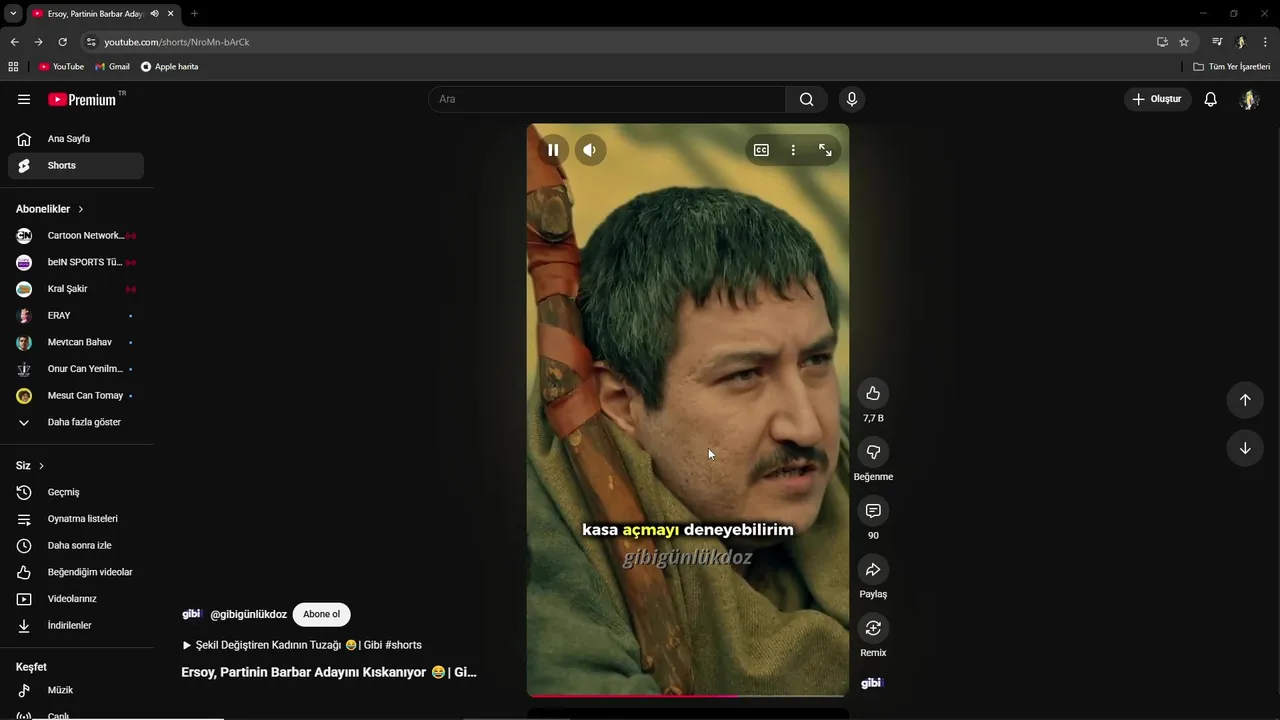Open Tüm Yer İşaretleri bookmarks folder
This screenshot has width=1280, height=720.
1232,67
